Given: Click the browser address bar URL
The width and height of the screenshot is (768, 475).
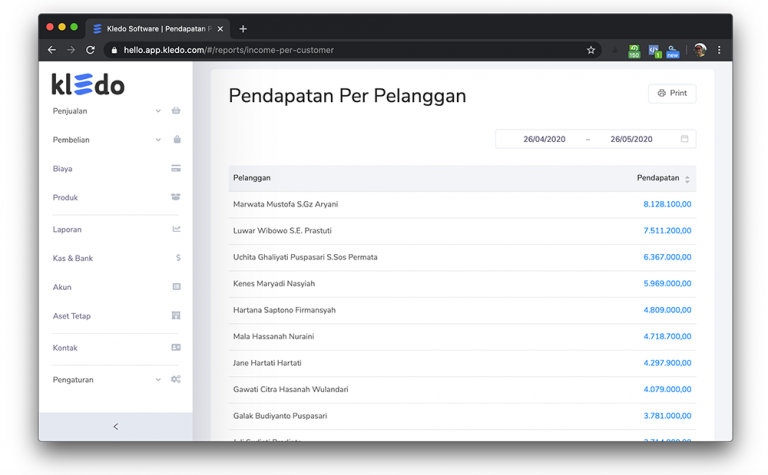Looking at the screenshot, I should point(229,50).
